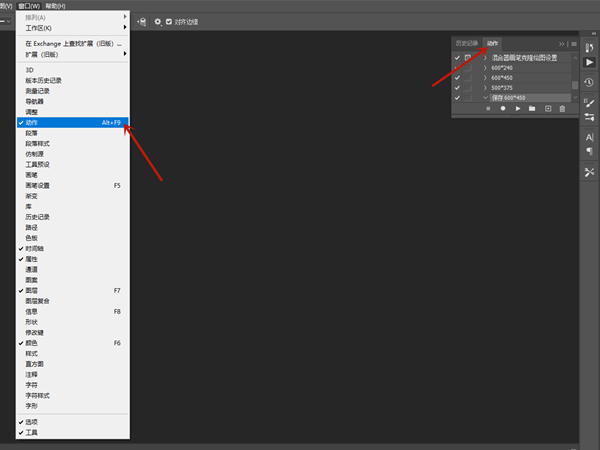Toggle 工具 at the menu bottom
Viewport: 600px width, 450px height.
pos(73,432)
